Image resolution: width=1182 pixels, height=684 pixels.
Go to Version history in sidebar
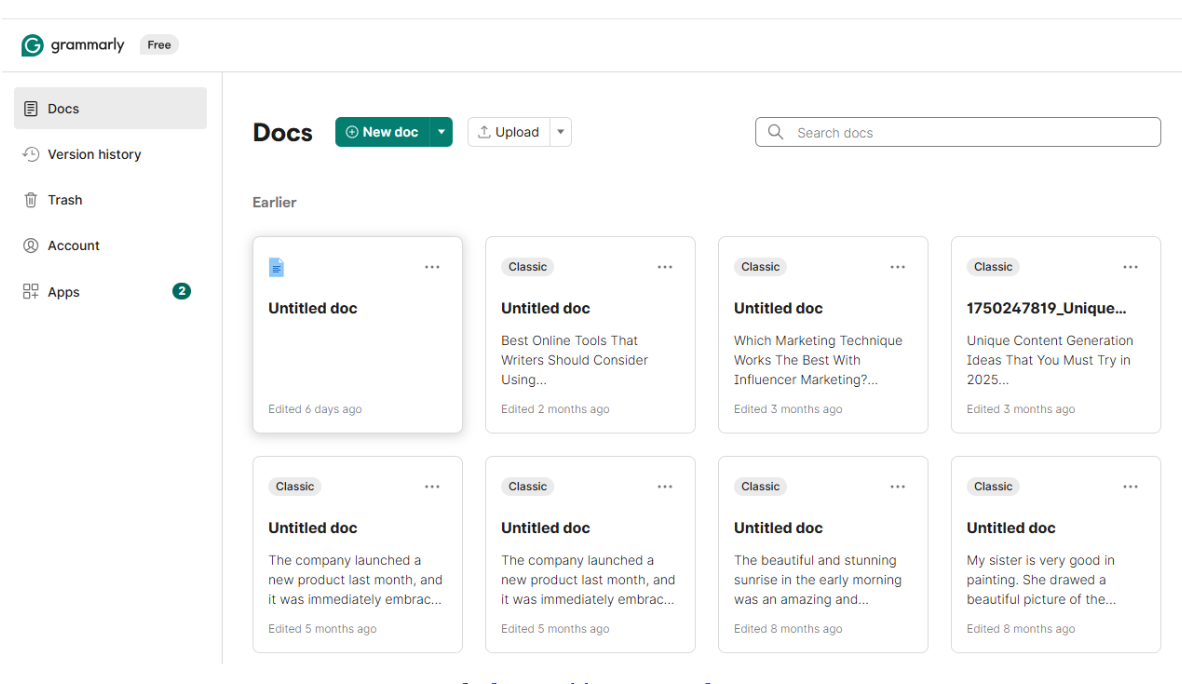[x=94, y=154]
